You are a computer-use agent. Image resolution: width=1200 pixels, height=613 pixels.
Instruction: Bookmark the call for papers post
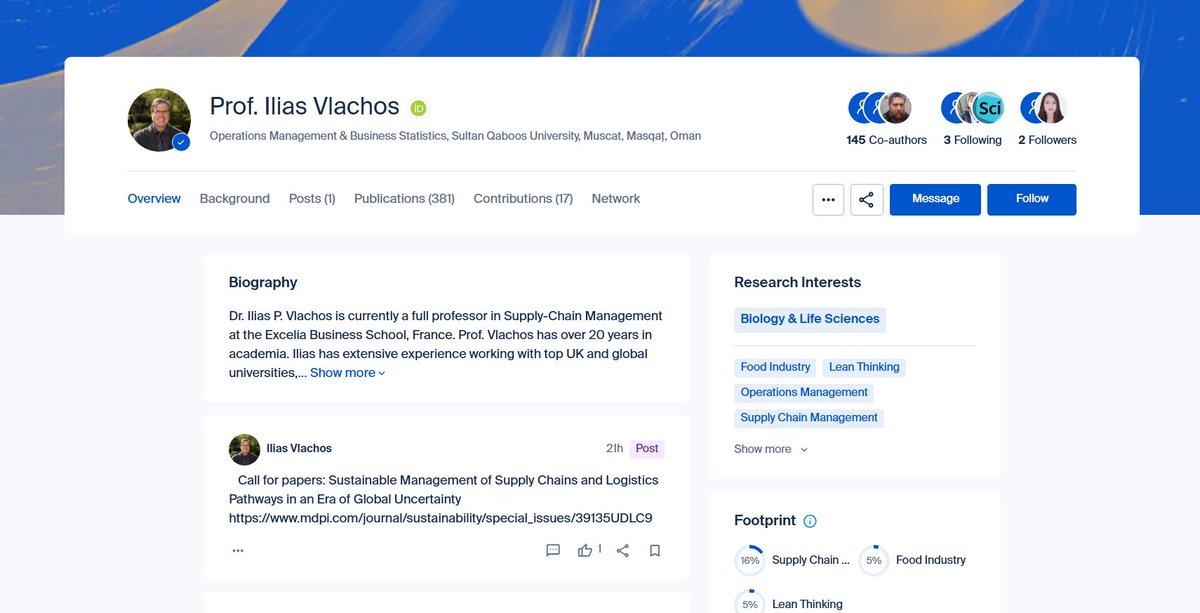pyautogui.click(x=655, y=550)
